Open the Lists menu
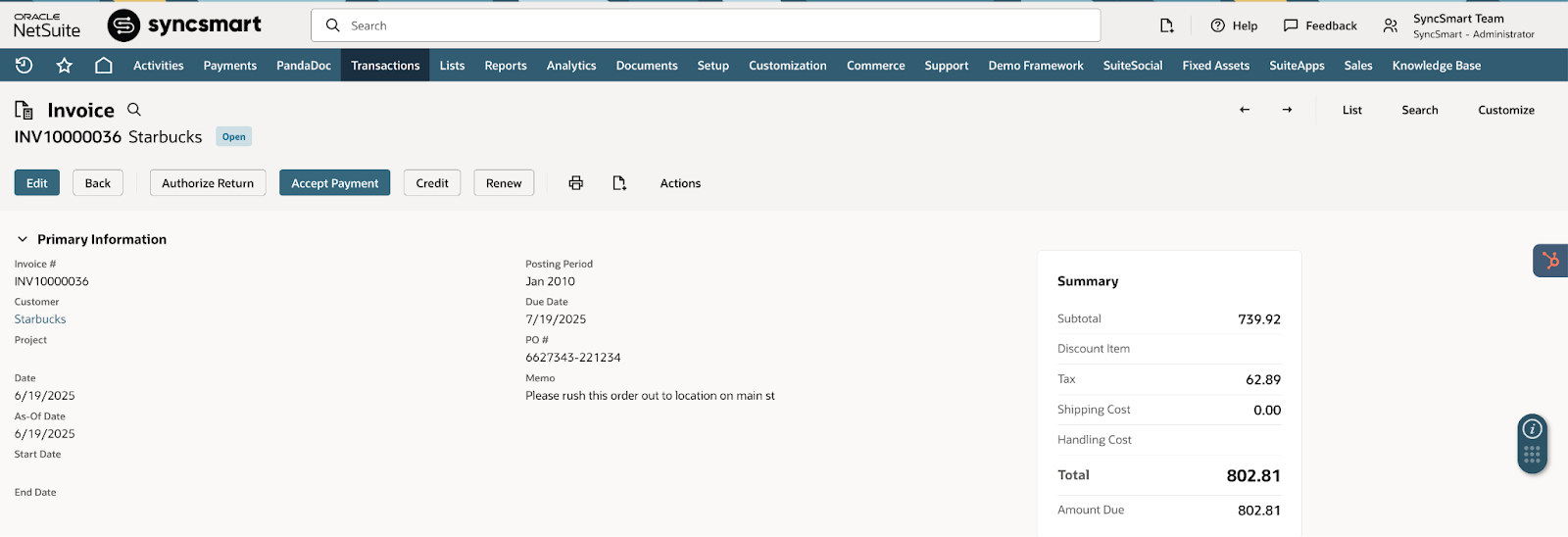1568x537 pixels. coord(452,66)
